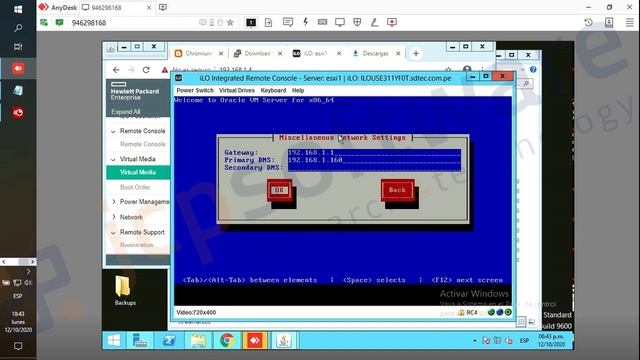Open the AnyDesk chat icon in toolbar
The image size is (640, 360).
pos(288,22)
